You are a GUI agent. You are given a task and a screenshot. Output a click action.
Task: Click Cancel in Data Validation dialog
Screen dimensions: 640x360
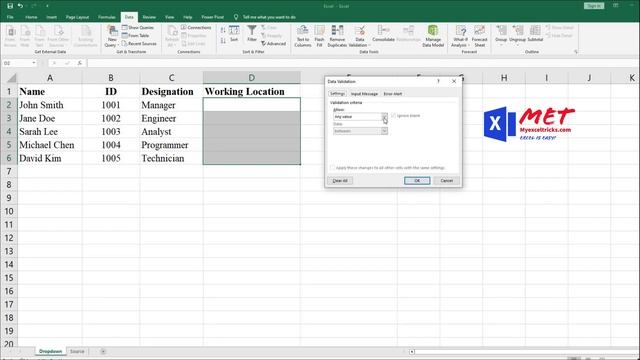[x=447, y=180]
